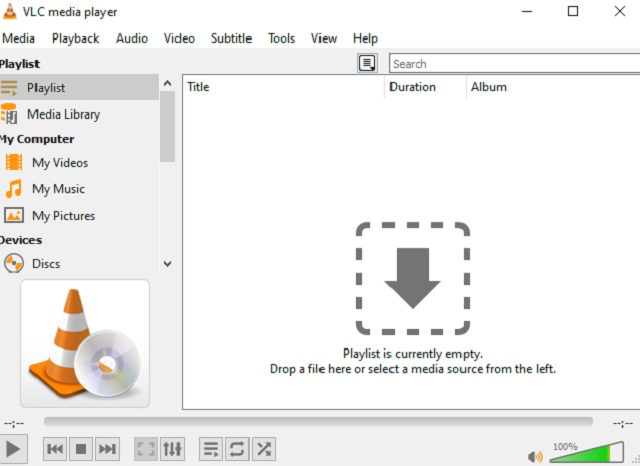Open the Video menu

tap(179, 38)
